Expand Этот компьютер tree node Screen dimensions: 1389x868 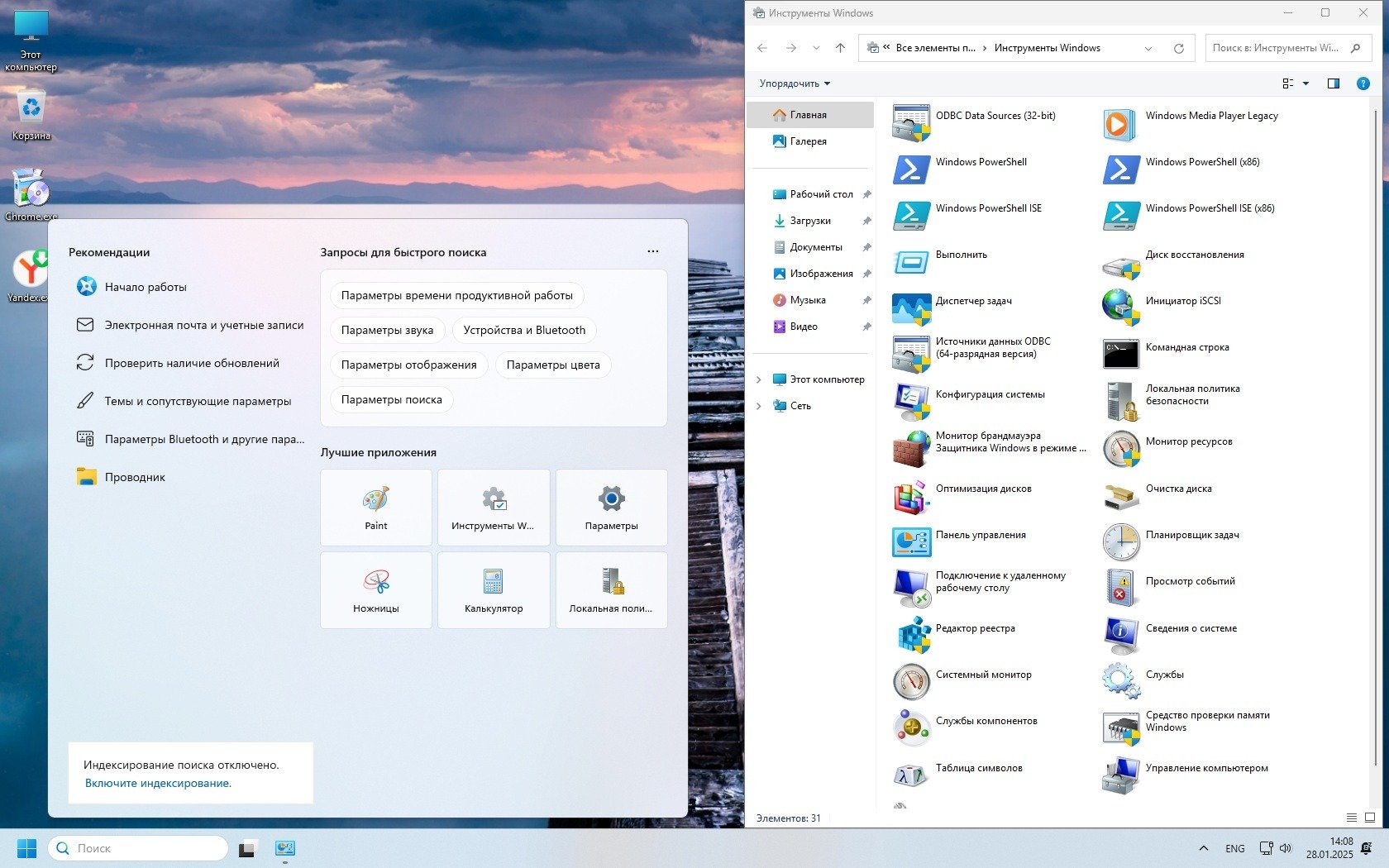(x=759, y=379)
